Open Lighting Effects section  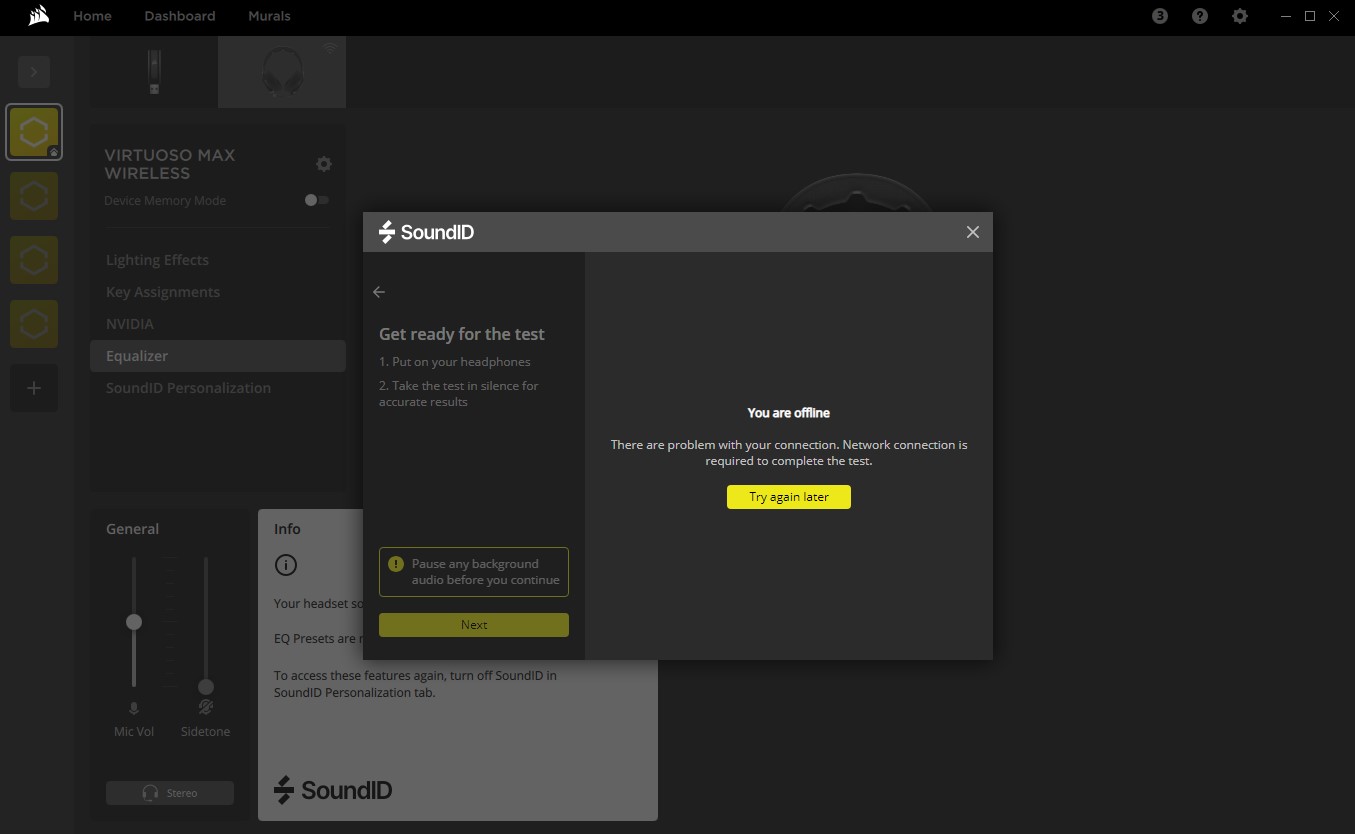click(x=158, y=260)
